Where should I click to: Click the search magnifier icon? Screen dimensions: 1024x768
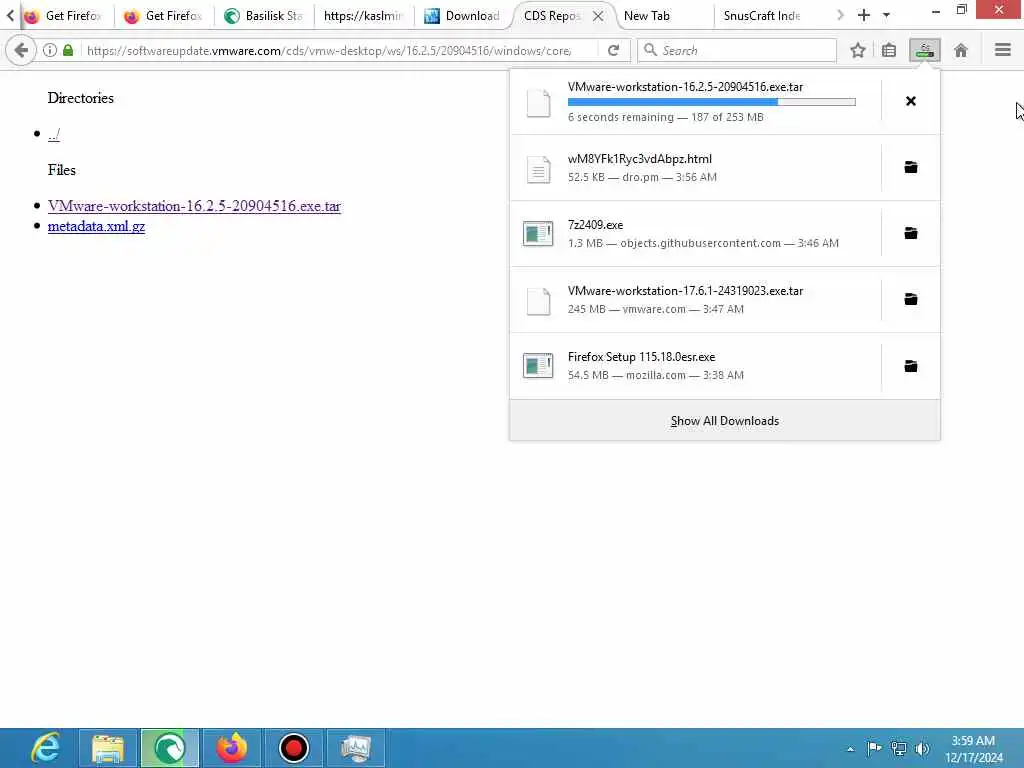tap(650, 50)
